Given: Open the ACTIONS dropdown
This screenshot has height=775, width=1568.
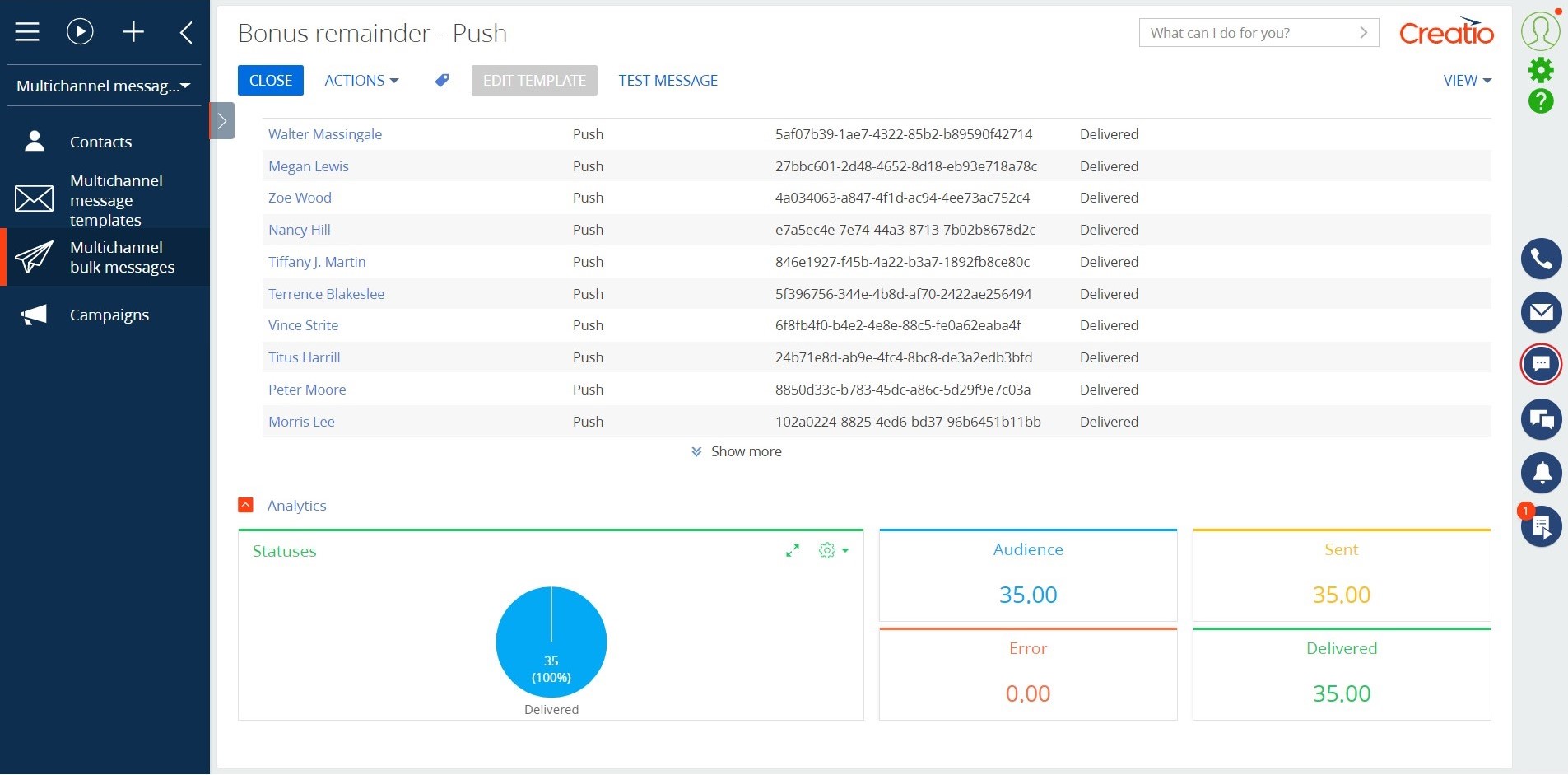Looking at the screenshot, I should tap(361, 80).
